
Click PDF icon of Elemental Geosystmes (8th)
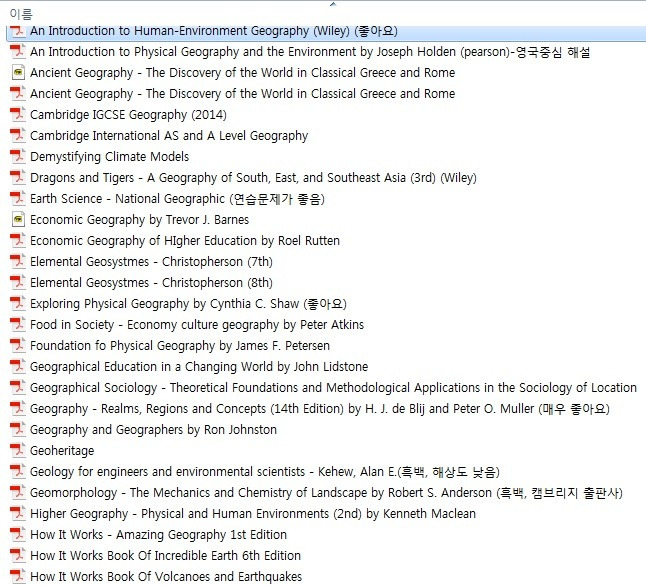[18, 283]
